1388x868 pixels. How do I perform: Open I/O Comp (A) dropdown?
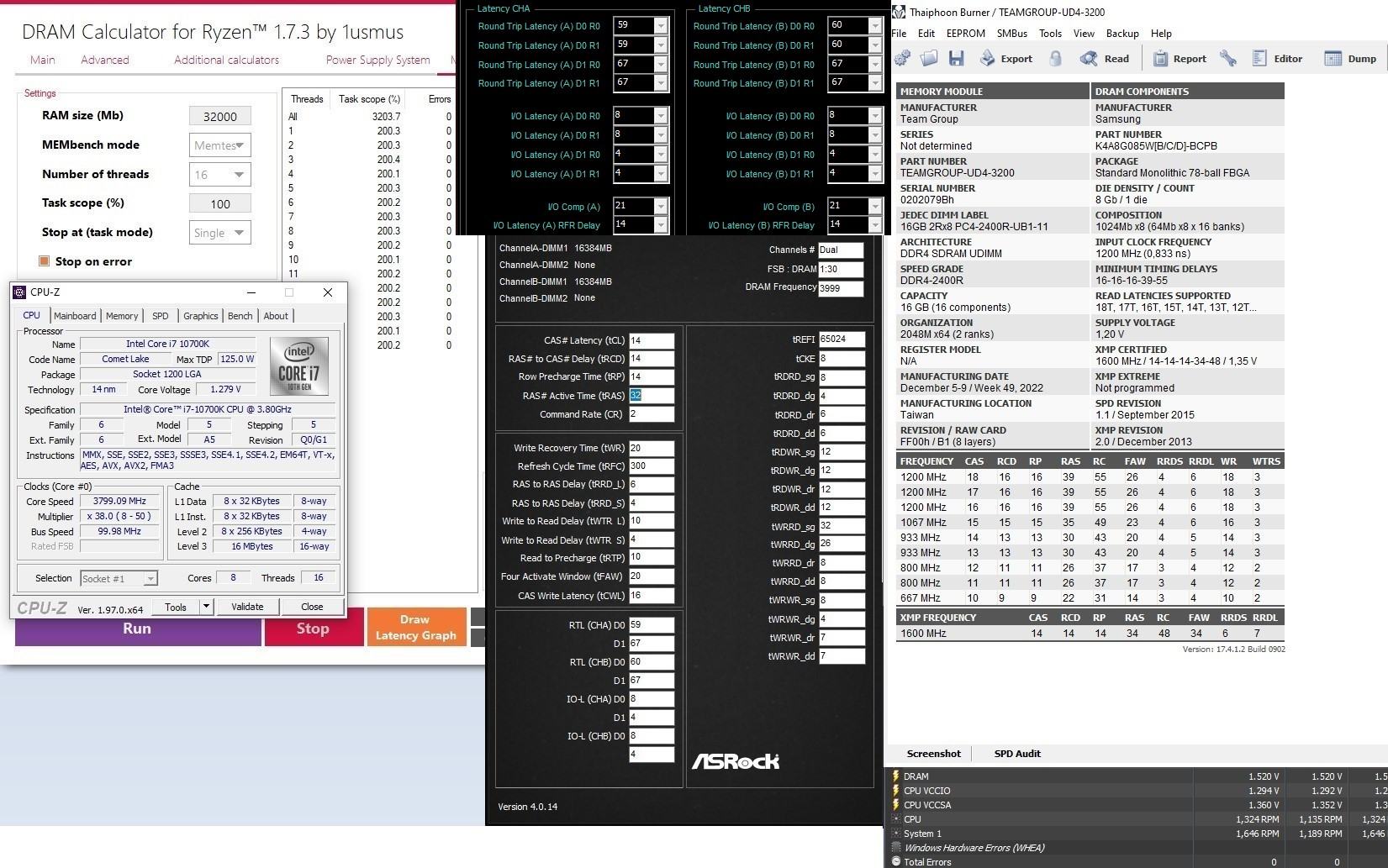pos(661,207)
